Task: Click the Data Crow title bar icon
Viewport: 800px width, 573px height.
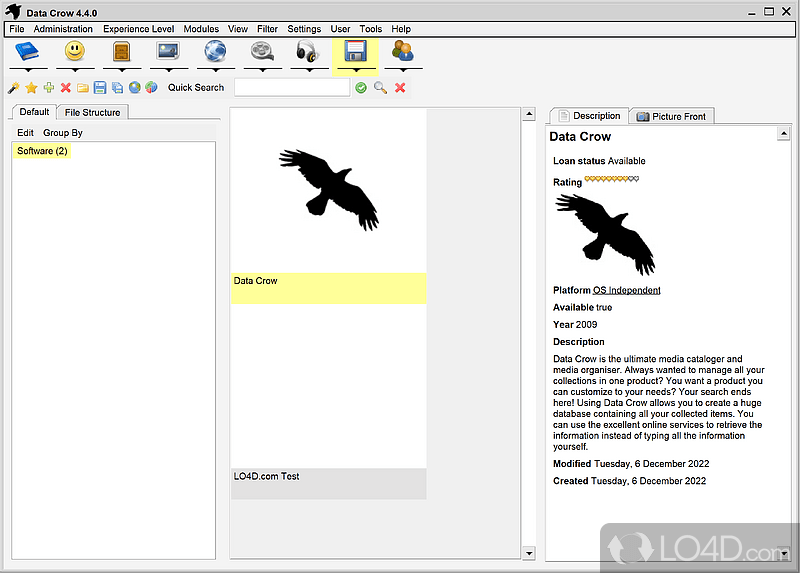Action: click(13, 12)
